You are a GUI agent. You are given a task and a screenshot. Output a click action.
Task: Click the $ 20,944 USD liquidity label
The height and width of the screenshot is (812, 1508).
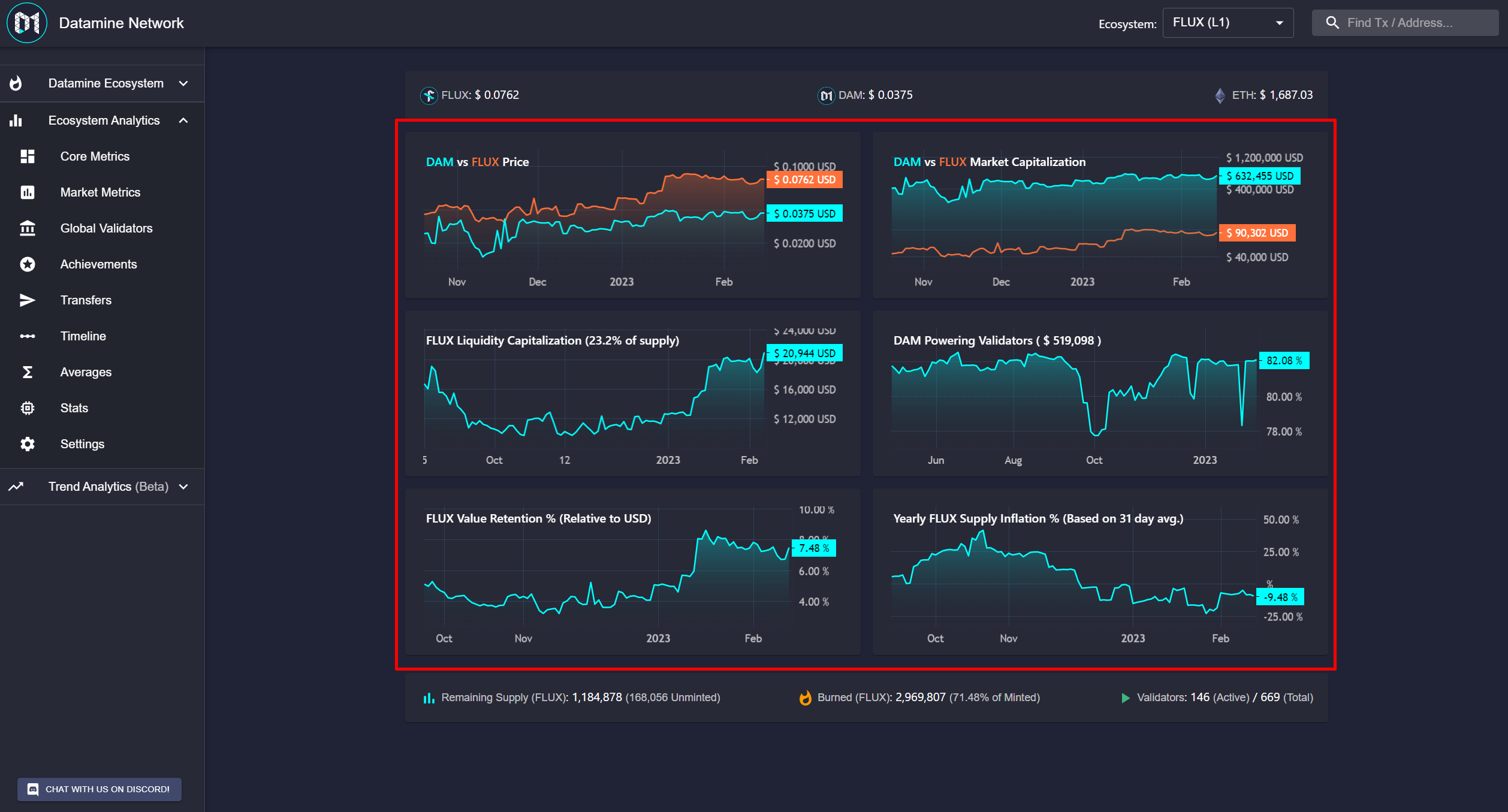[804, 353]
